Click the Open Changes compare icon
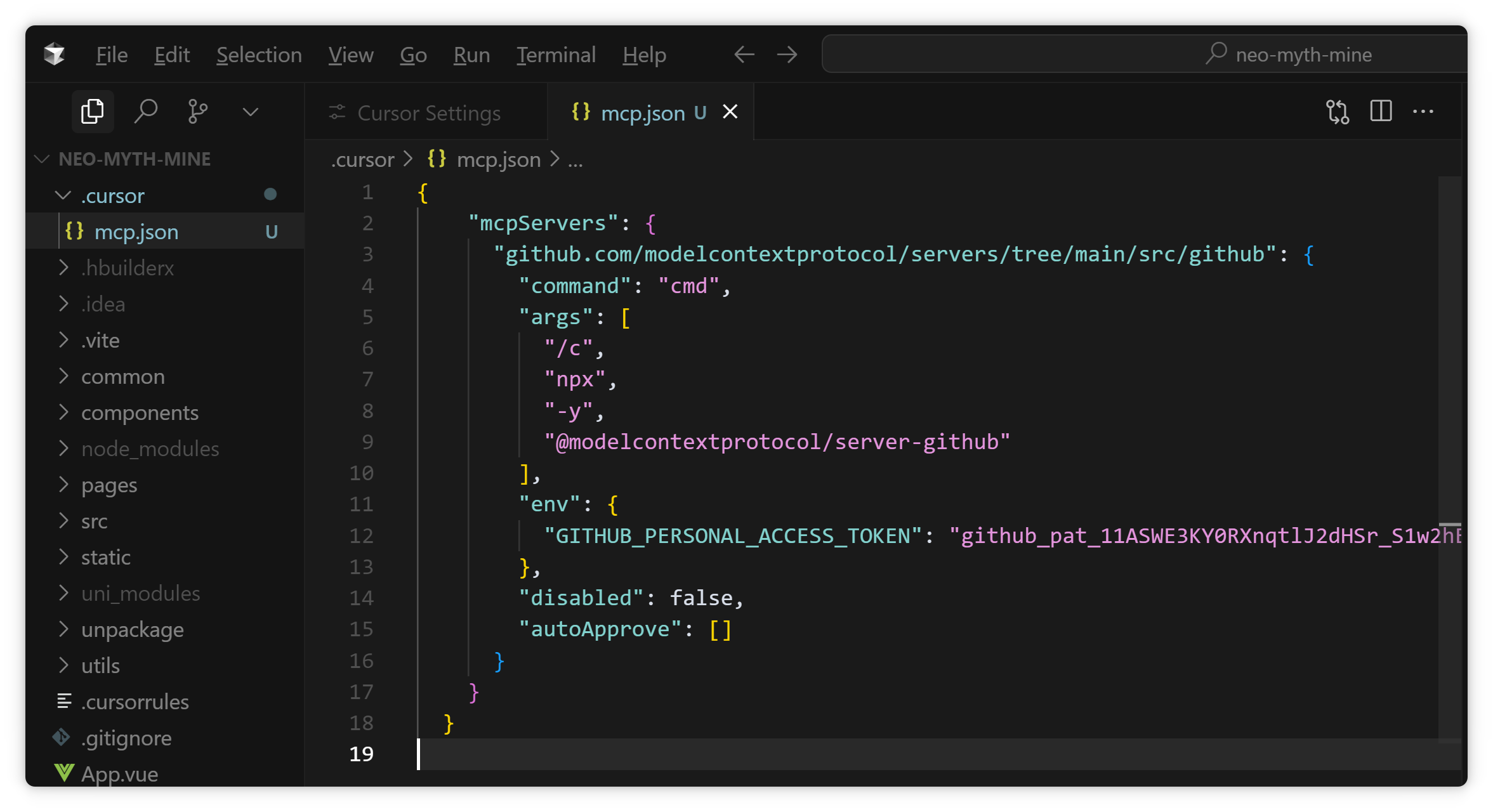Image resolution: width=1493 pixels, height=812 pixels. [x=1337, y=112]
